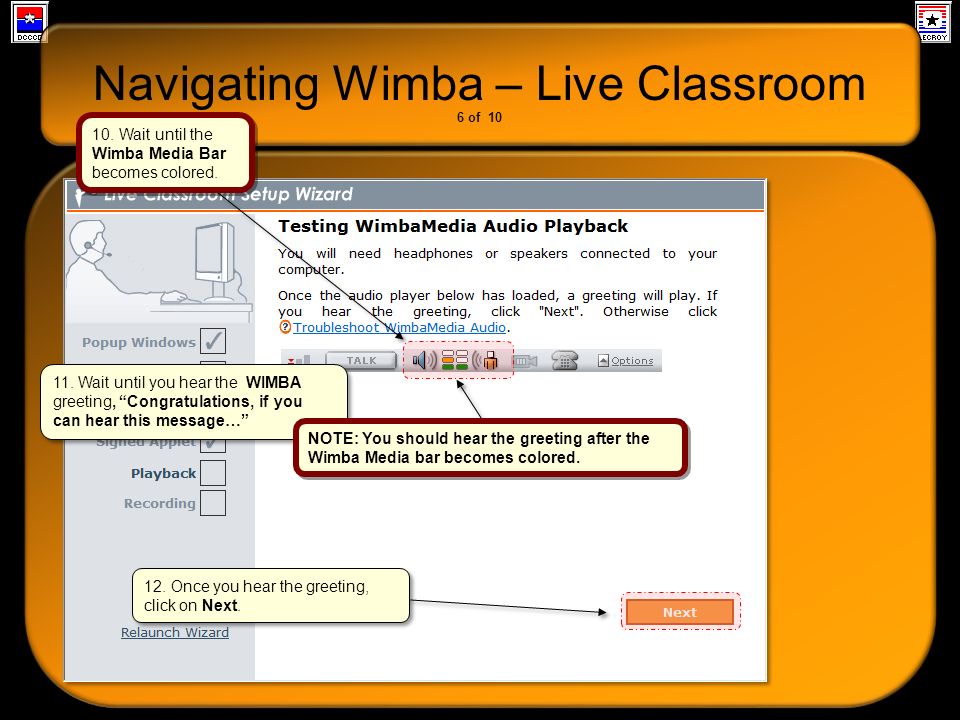
Task: Select the Recording step label
Action: (x=160, y=503)
